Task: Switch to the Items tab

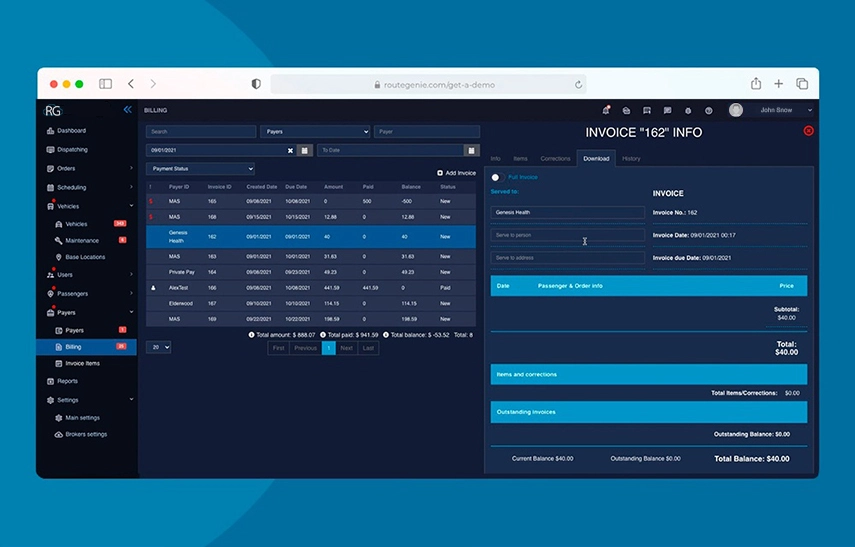Action: (520, 159)
